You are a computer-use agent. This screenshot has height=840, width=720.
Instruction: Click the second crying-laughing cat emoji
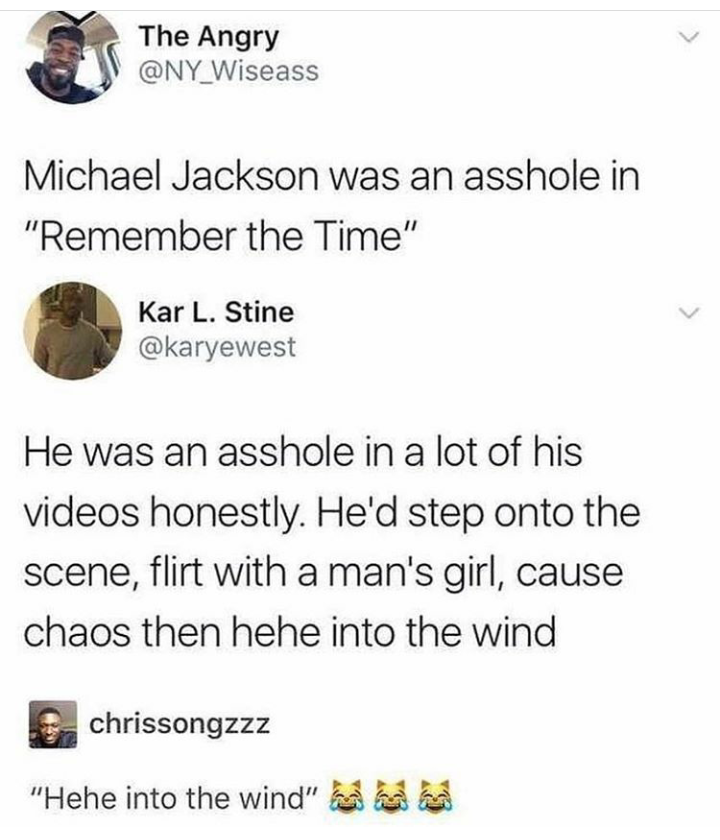390,798
